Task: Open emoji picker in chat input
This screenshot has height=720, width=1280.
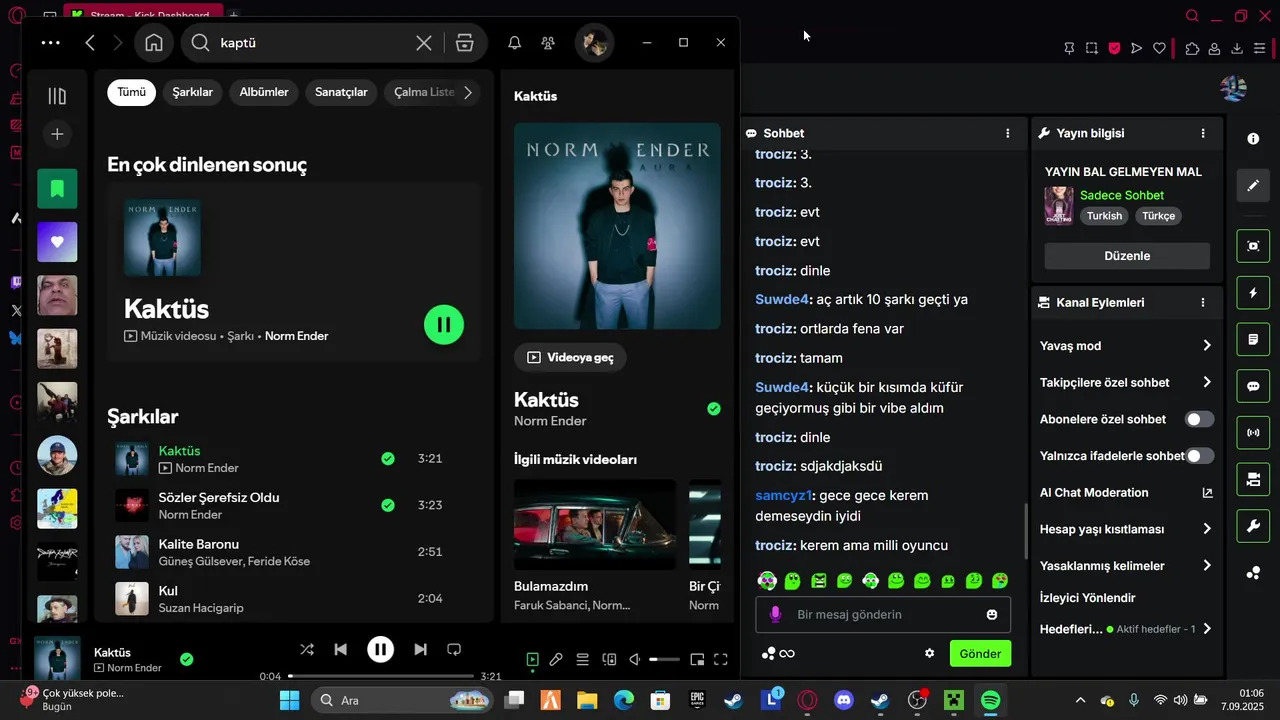Action: click(x=992, y=614)
